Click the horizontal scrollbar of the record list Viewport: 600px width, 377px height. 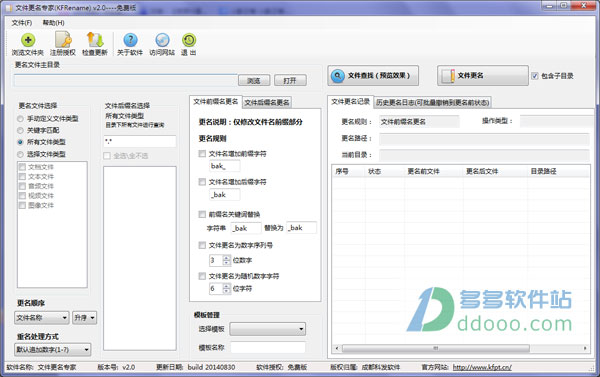[435, 348]
